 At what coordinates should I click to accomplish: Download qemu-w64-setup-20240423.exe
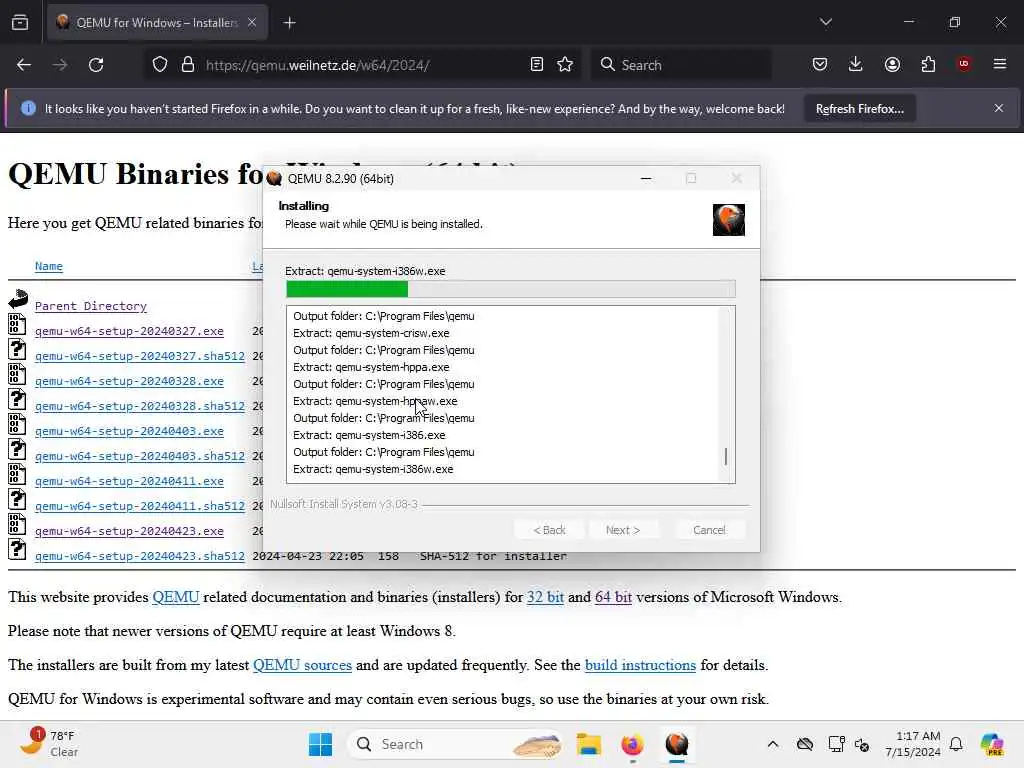(129, 532)
